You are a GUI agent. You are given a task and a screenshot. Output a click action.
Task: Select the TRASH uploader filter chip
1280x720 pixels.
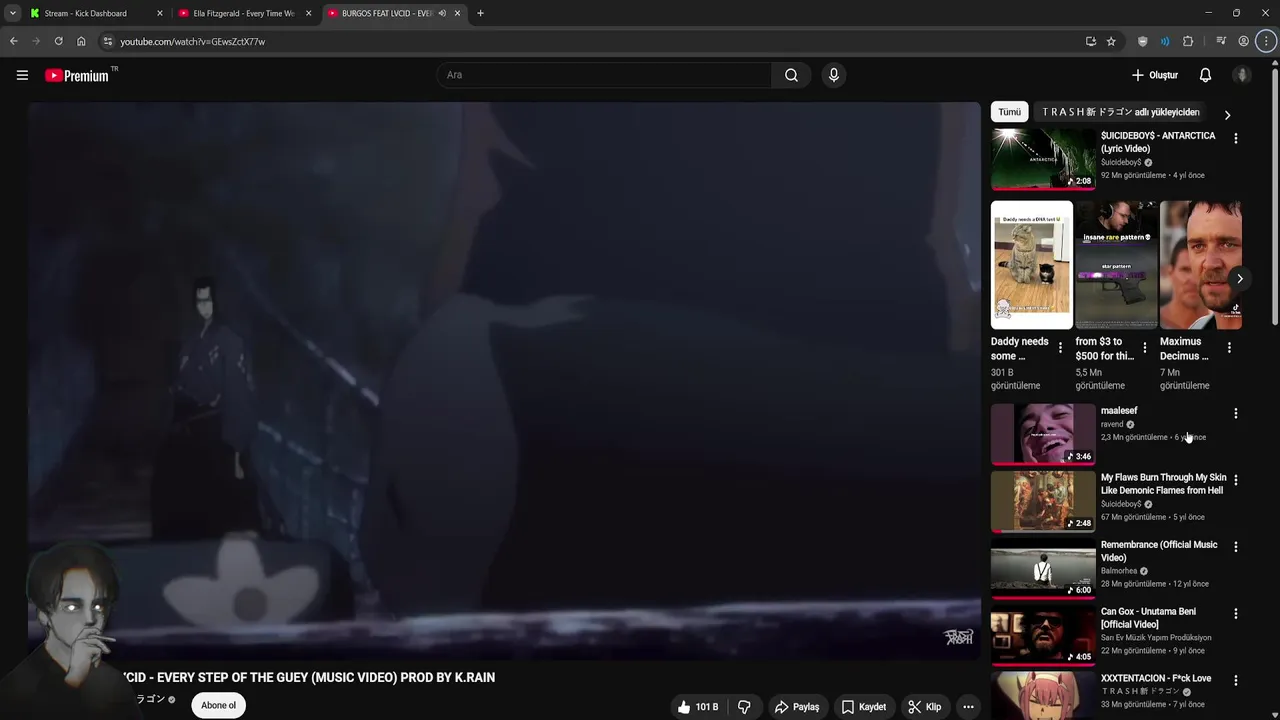coord(1120,112)
